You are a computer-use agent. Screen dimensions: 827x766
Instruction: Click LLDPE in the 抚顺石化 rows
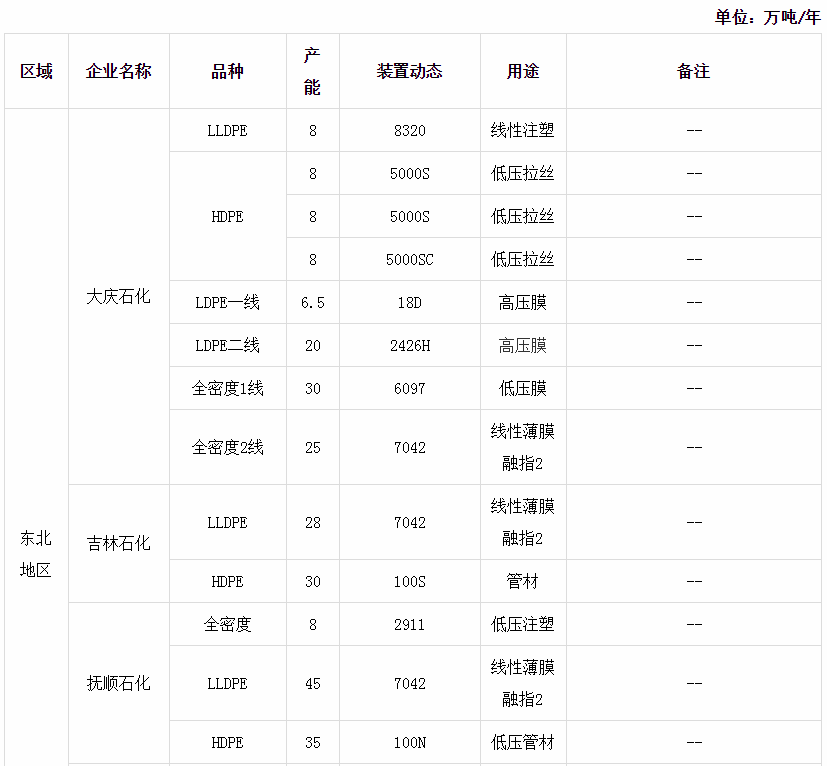227,684
